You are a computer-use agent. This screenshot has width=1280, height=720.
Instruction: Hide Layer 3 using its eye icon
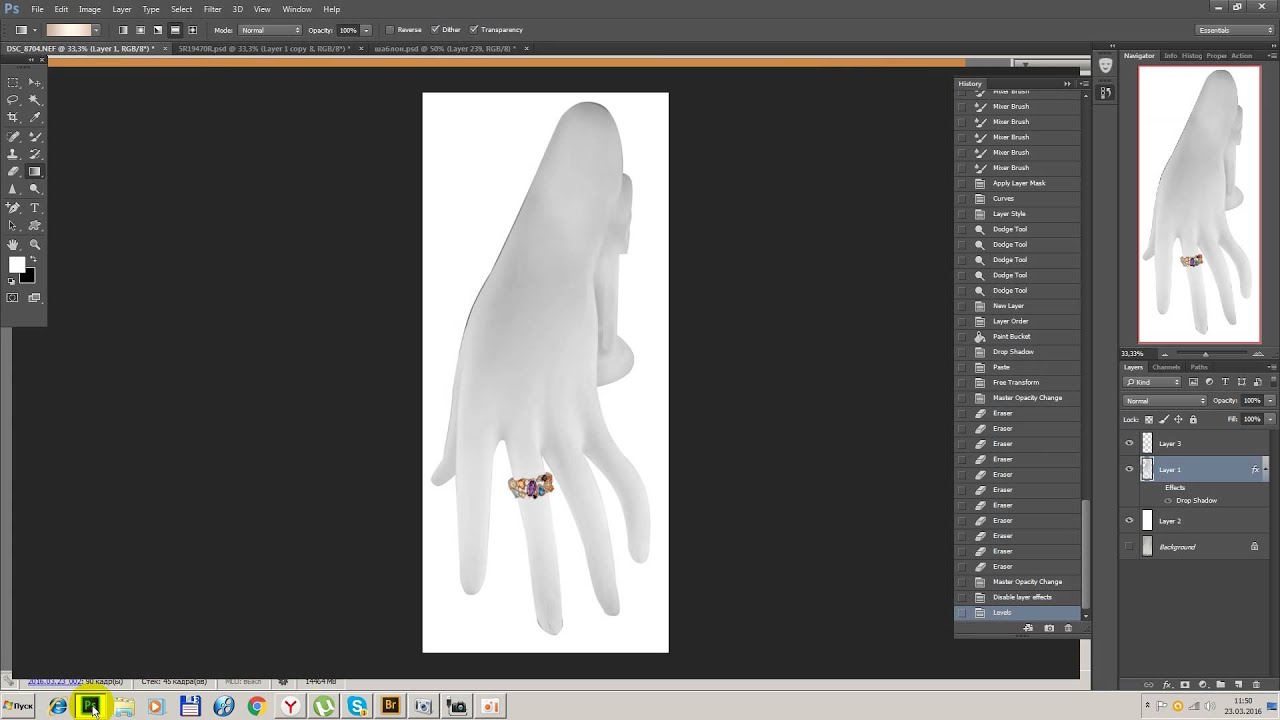(x=1129, y=443)
